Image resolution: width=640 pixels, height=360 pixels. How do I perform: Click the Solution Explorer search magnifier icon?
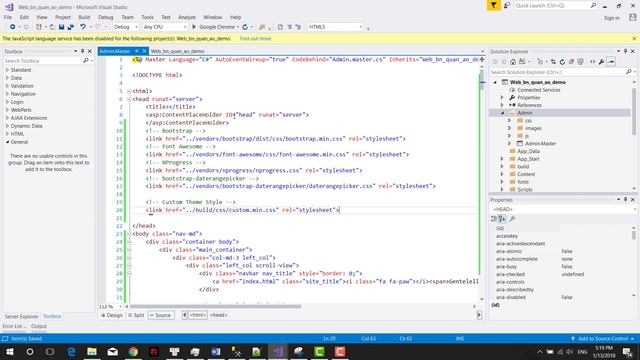coord(629,72)
